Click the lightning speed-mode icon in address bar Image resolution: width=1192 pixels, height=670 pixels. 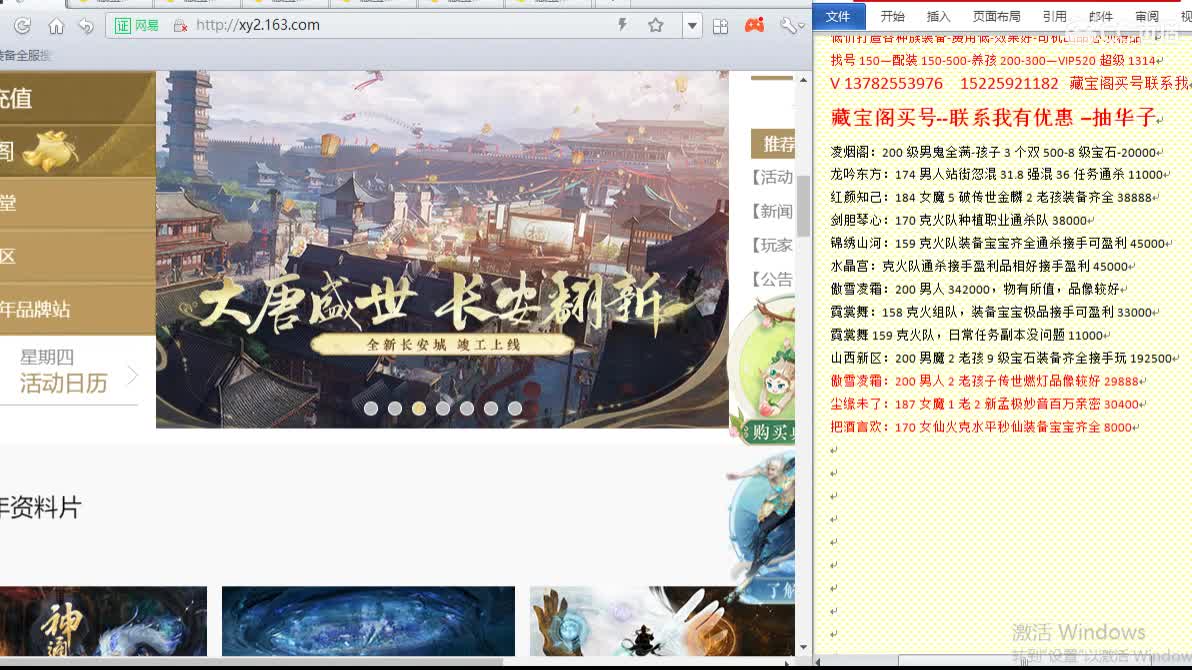tap(623, 25)
